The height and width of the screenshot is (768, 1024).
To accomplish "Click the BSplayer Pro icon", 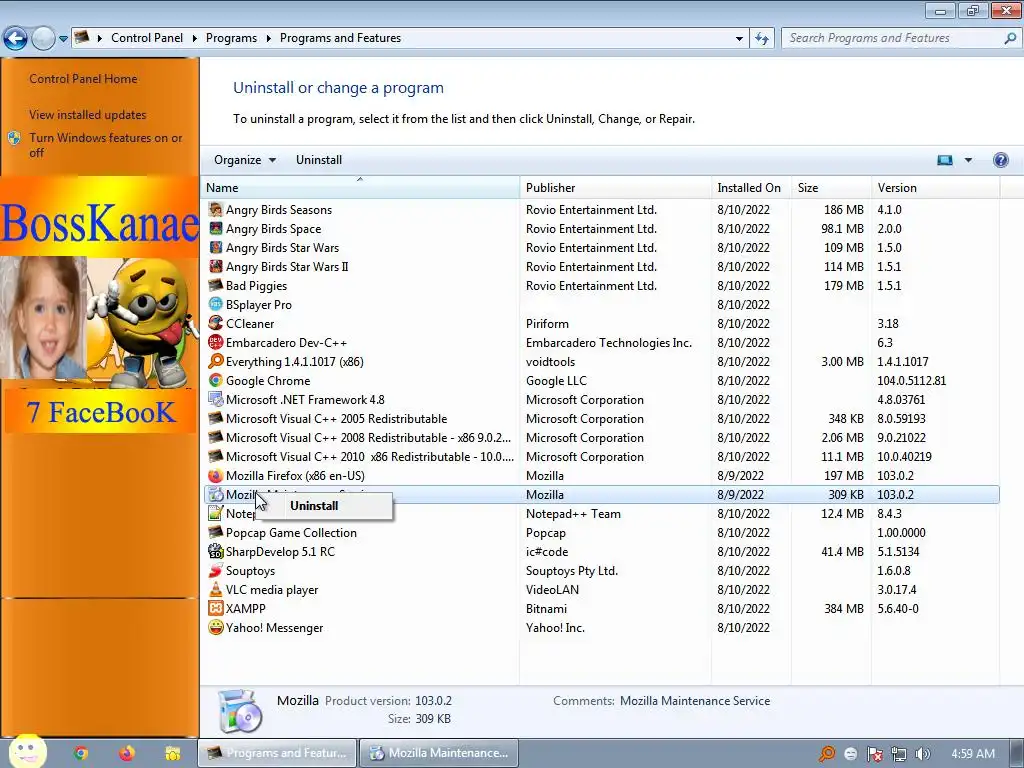I will [216, 304].
